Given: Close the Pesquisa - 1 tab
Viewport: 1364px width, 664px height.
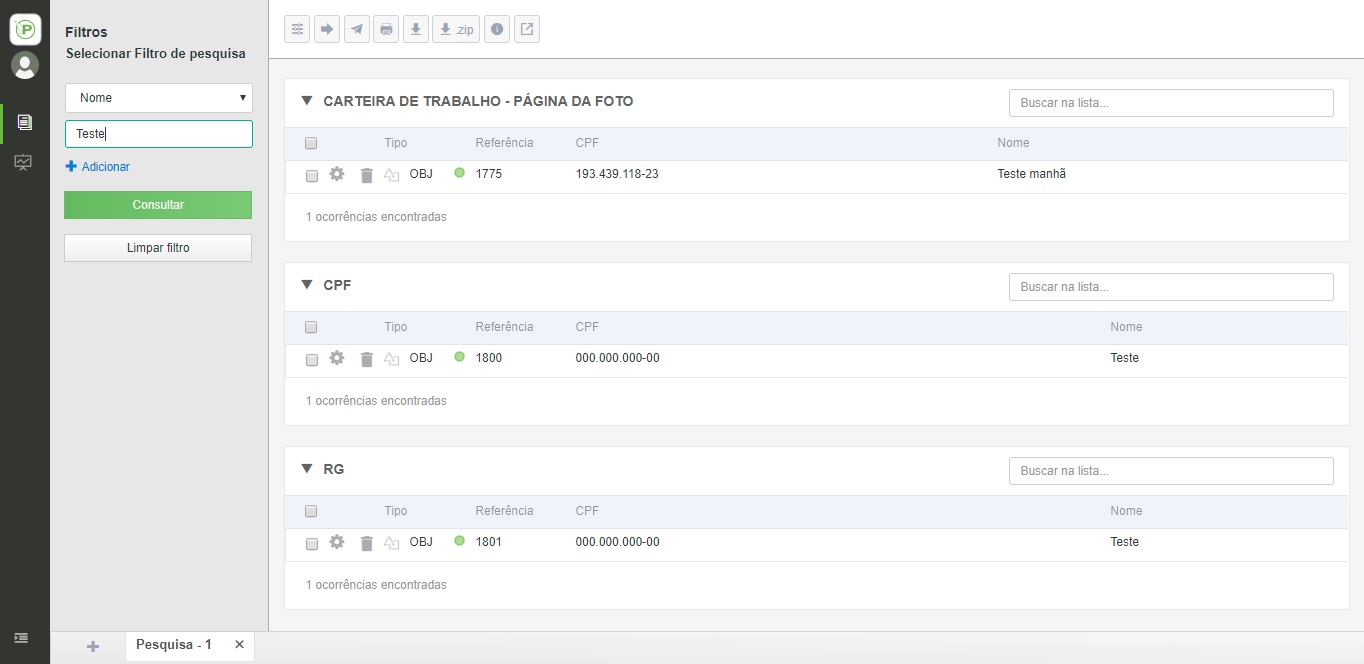Looking at the screenshot, I should coord(239,645).
